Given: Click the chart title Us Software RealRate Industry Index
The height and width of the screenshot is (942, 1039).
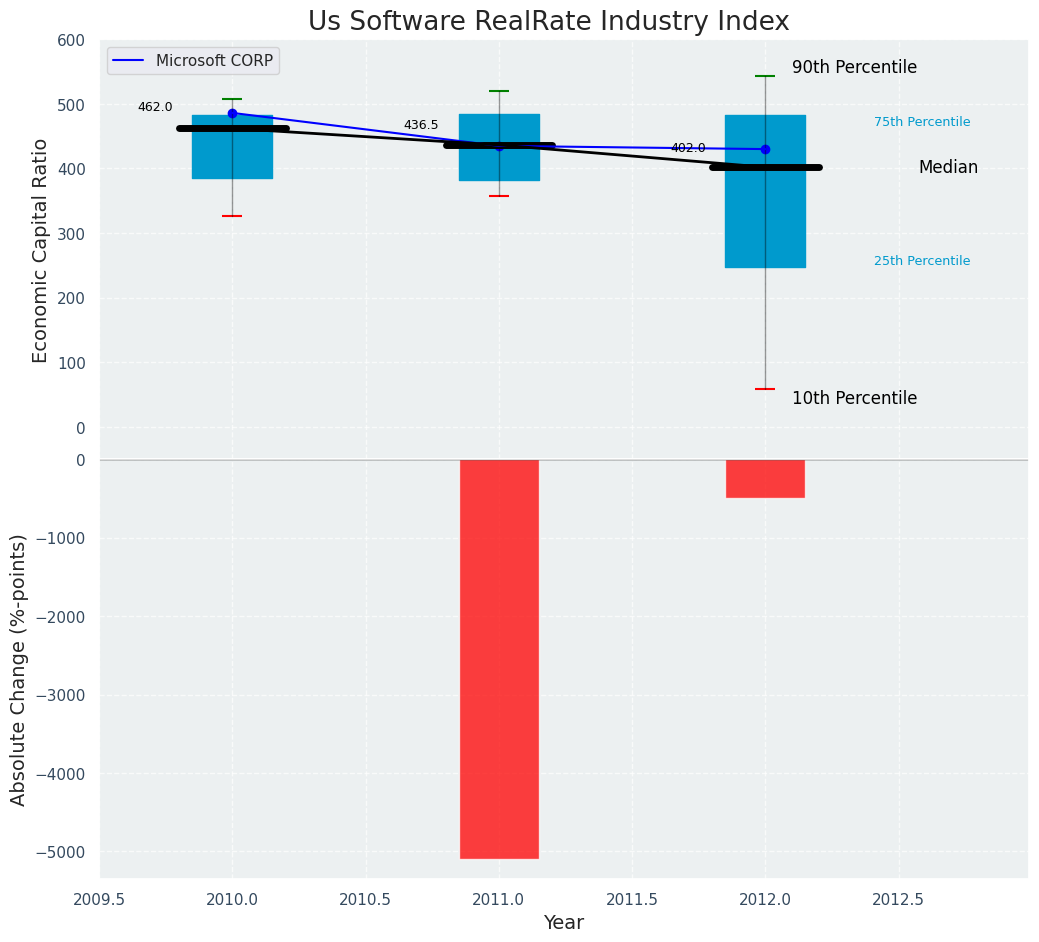Looking at the screenshot, I should point(548,22).
